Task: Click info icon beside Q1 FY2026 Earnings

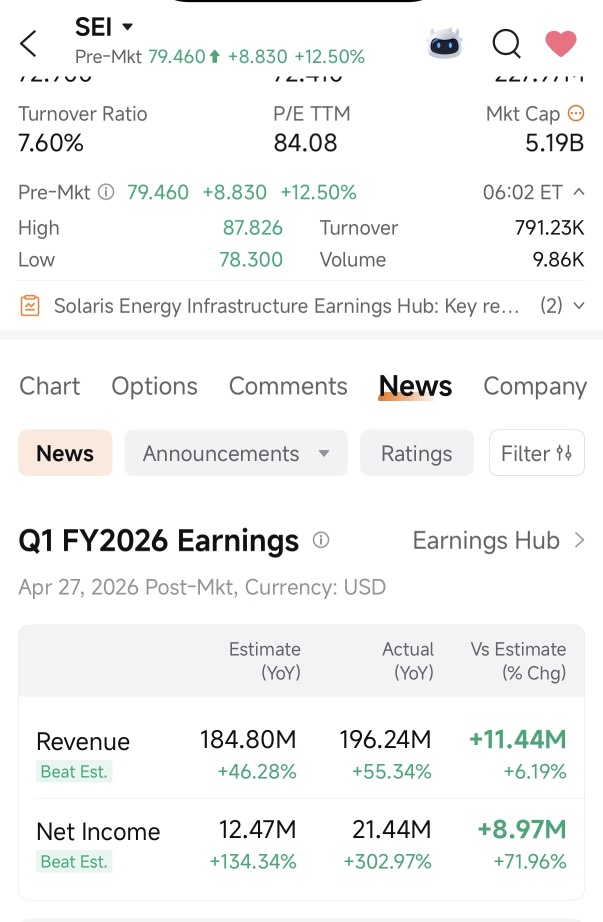Action: tap(321, 540)
